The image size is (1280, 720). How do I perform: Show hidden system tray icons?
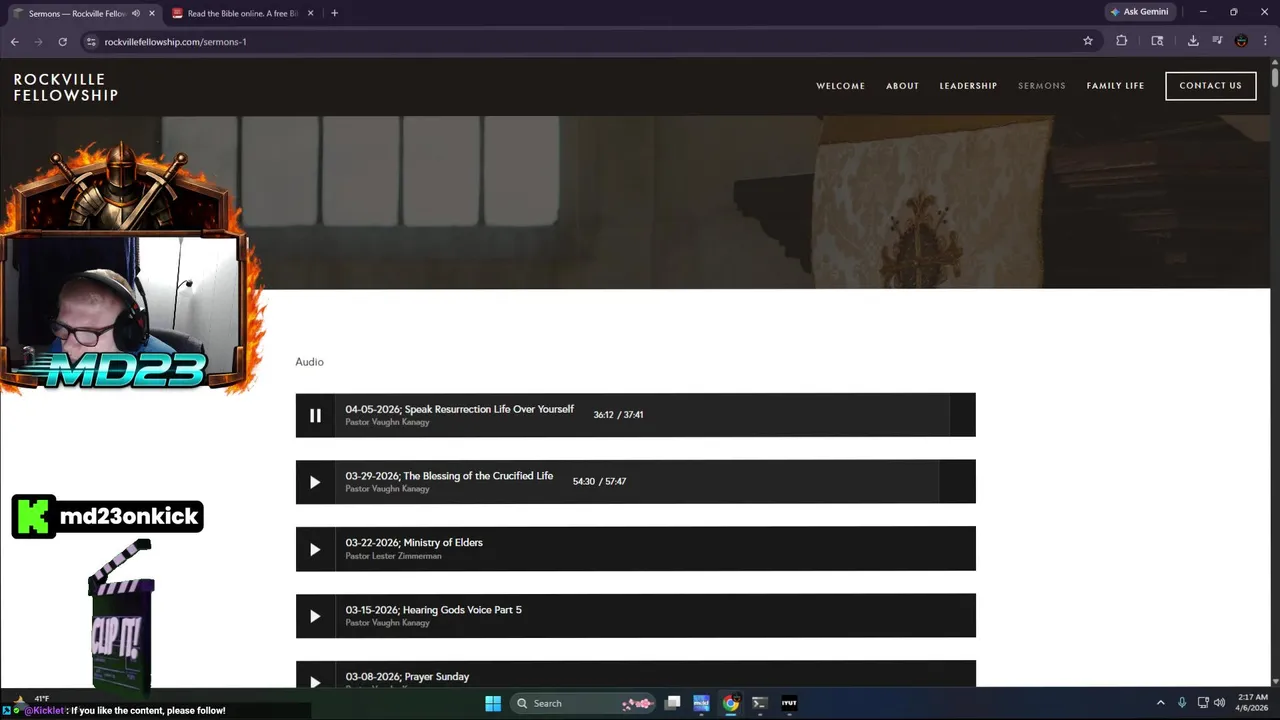[x=1160, y=703]
